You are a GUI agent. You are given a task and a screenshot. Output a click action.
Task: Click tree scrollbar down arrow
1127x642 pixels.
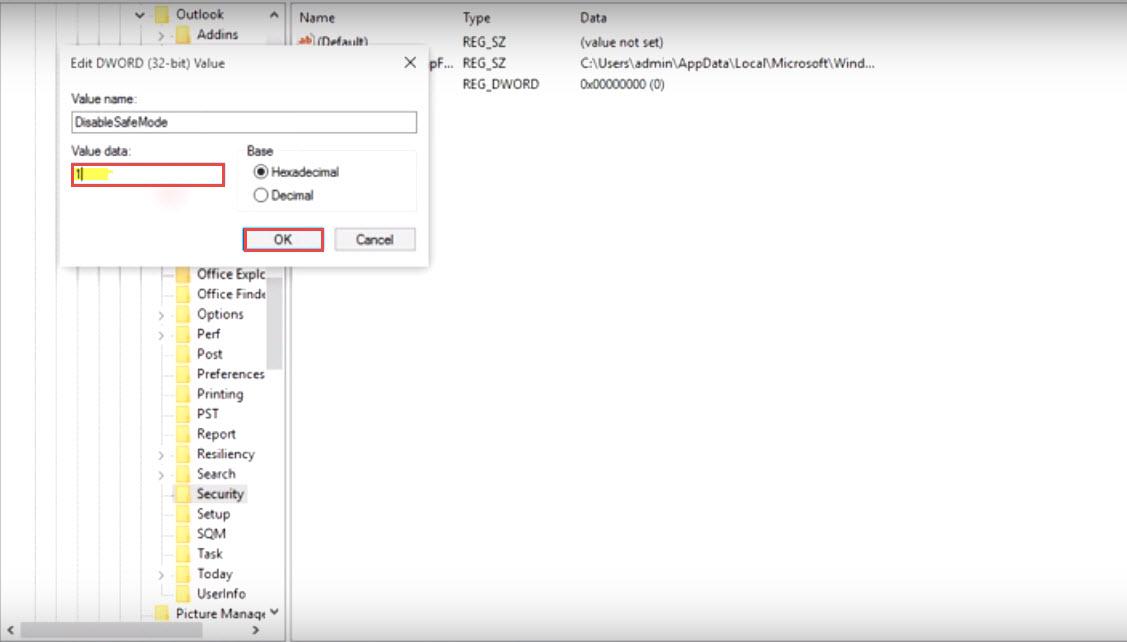[x=274, y=613]
